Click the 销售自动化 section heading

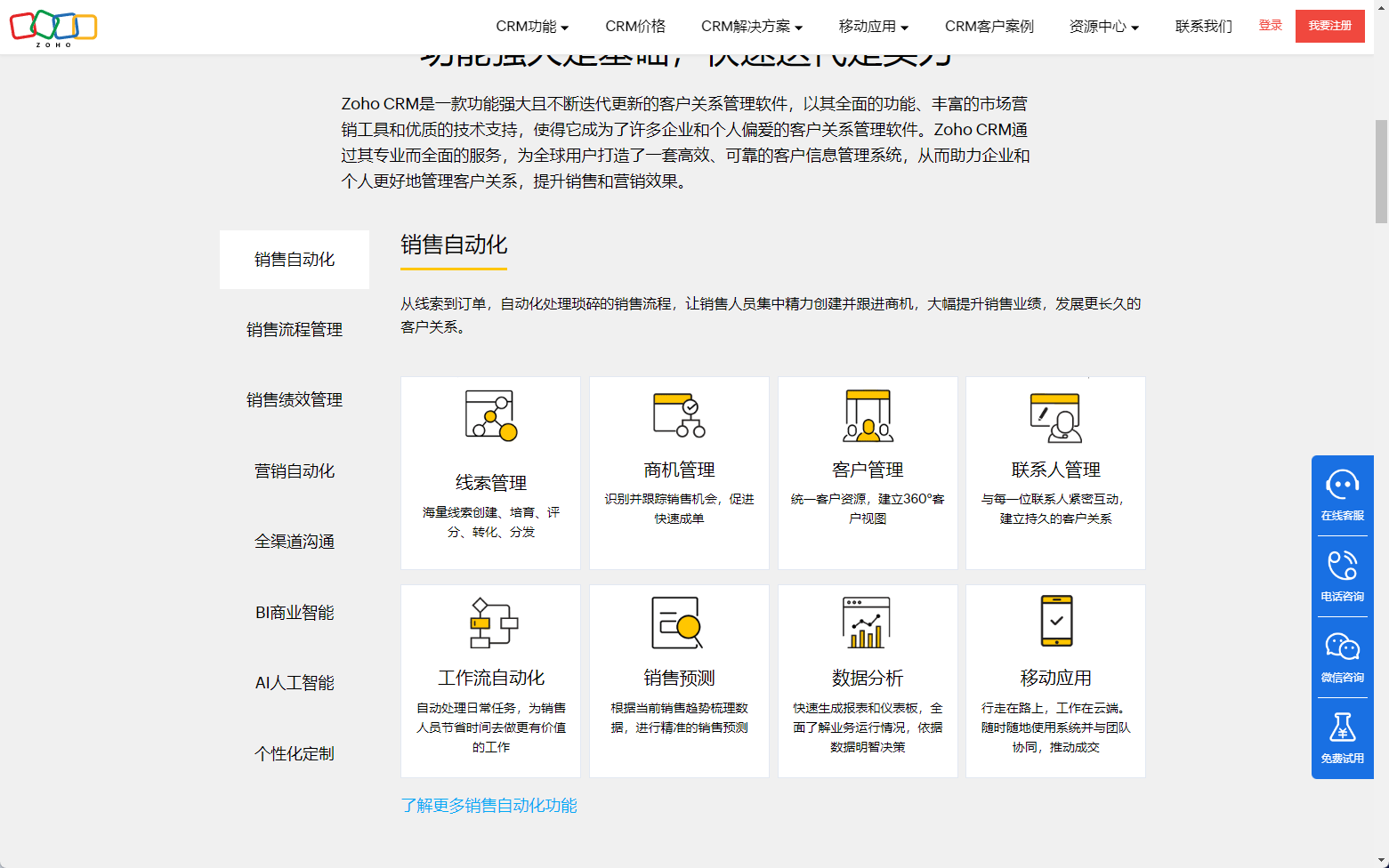tap(454, 245)
